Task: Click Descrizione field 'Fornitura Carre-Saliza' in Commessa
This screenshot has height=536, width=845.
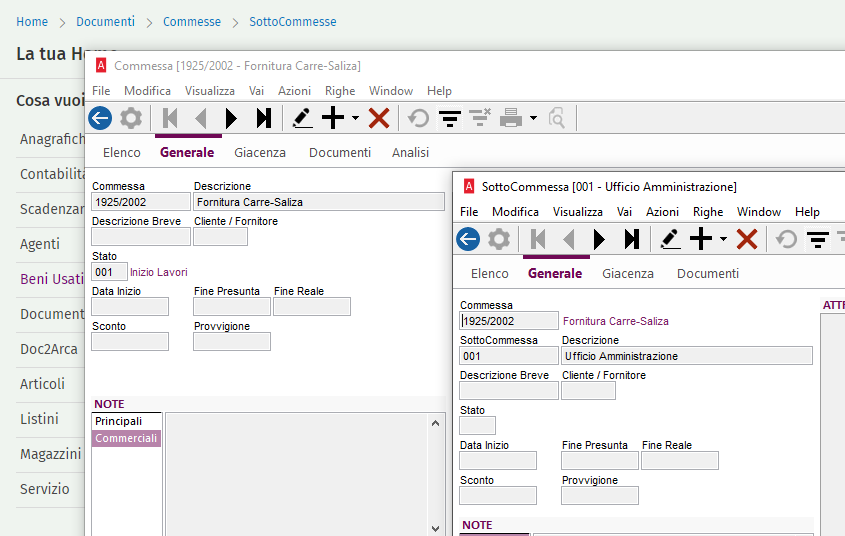Action: [319, 202]
